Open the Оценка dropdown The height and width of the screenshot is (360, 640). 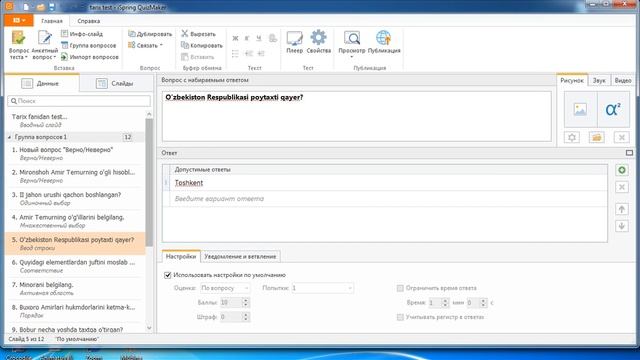tap(225, 288)
